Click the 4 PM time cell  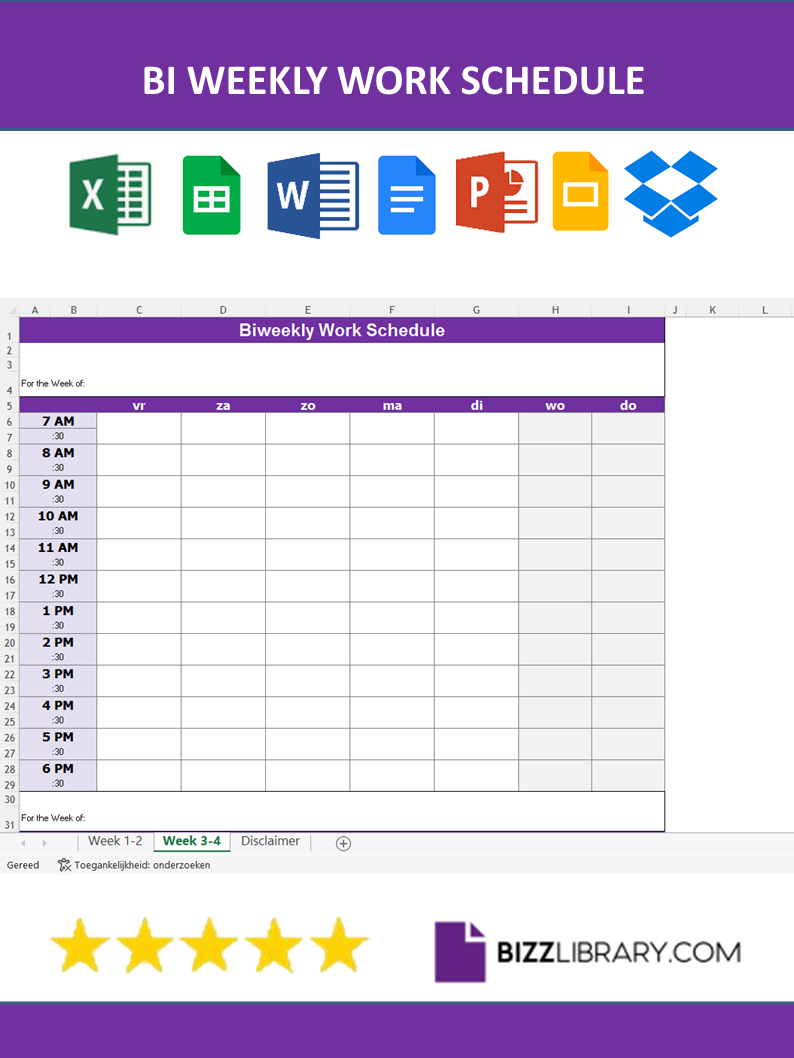click(x=58, y=706)
